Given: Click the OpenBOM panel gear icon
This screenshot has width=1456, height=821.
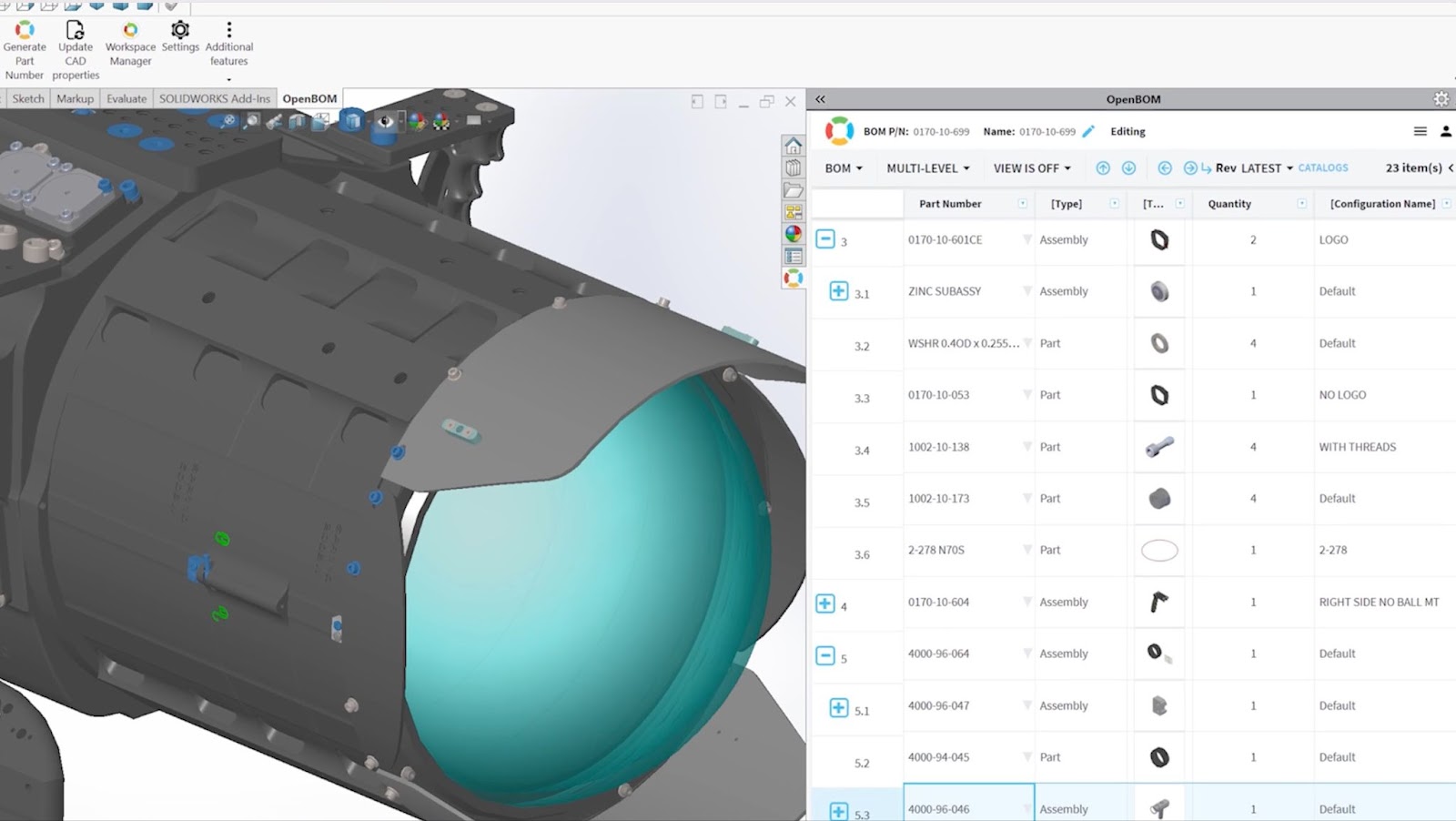Looking at the screenshot, I should tap(1441, 98).
